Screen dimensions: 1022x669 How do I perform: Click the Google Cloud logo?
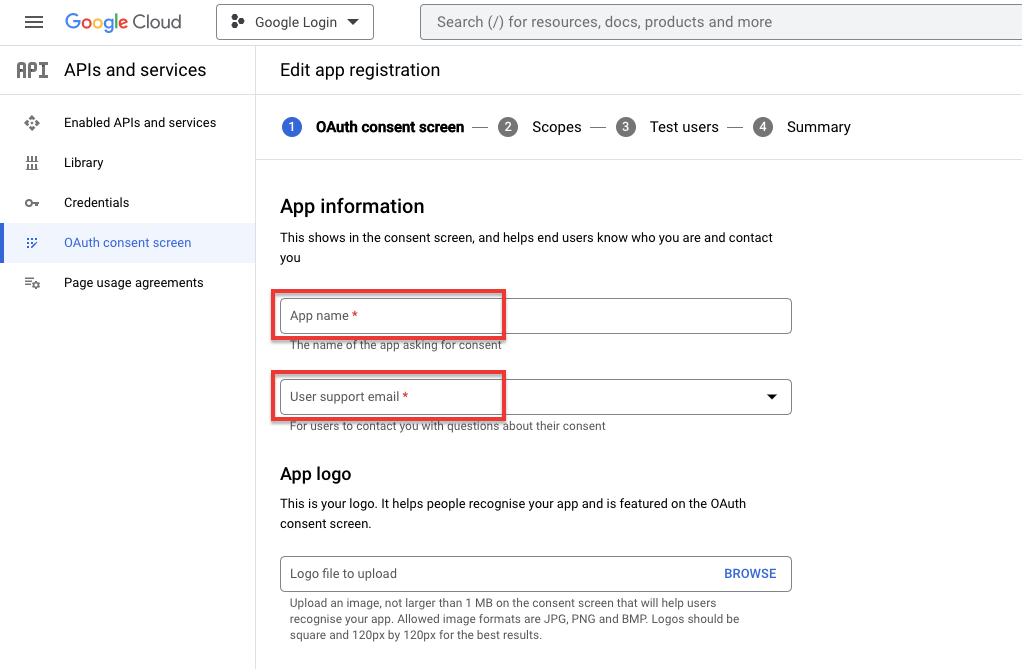click(123, 22)
